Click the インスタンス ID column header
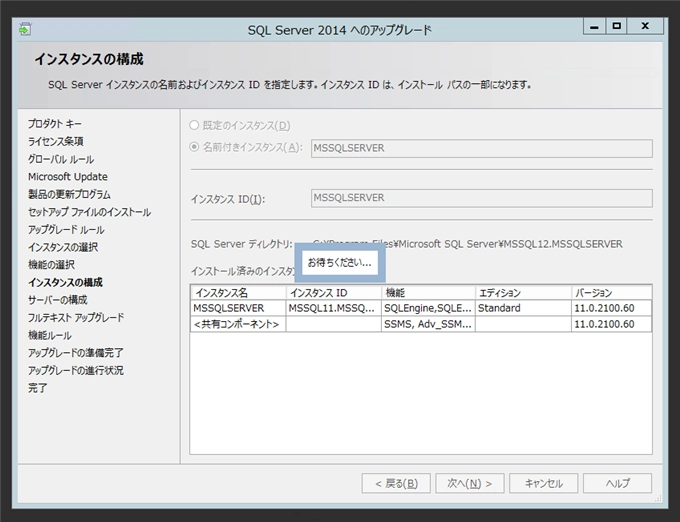680x522 pixels. [333, 293]
